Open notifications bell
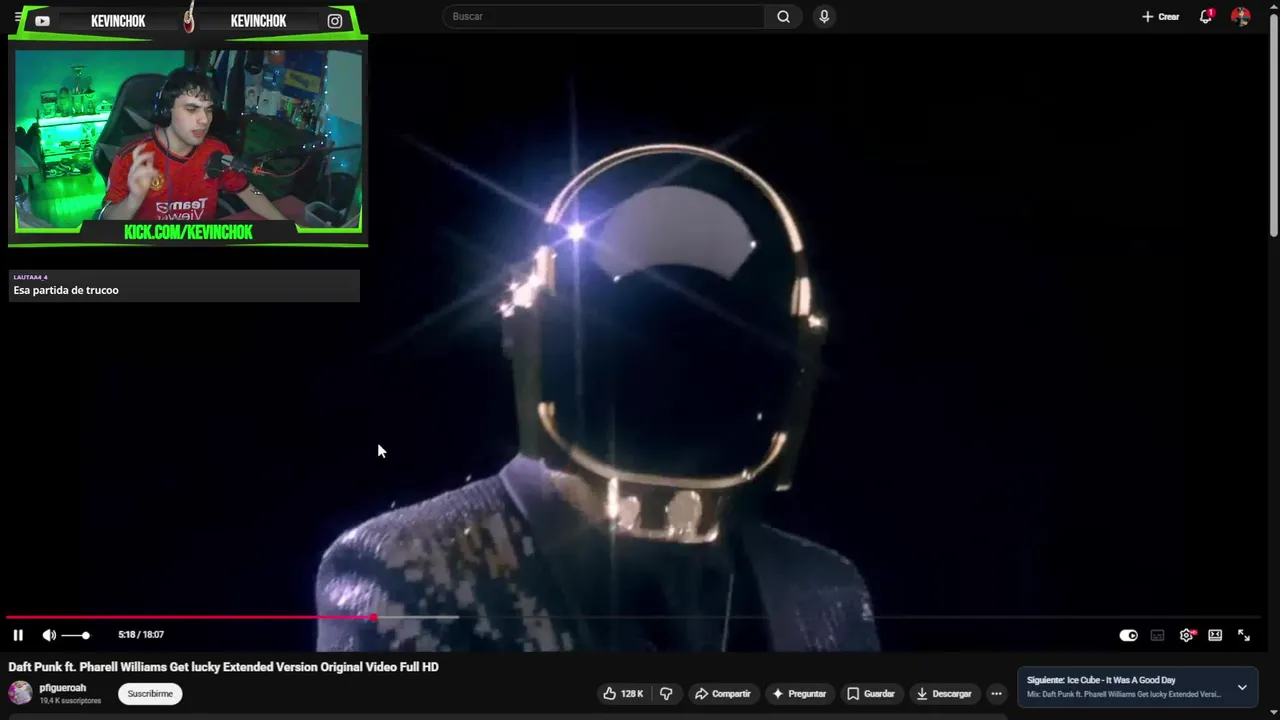Viewport: 1280px width, 720px height. pyautogui.click(x=1206, y=16)
